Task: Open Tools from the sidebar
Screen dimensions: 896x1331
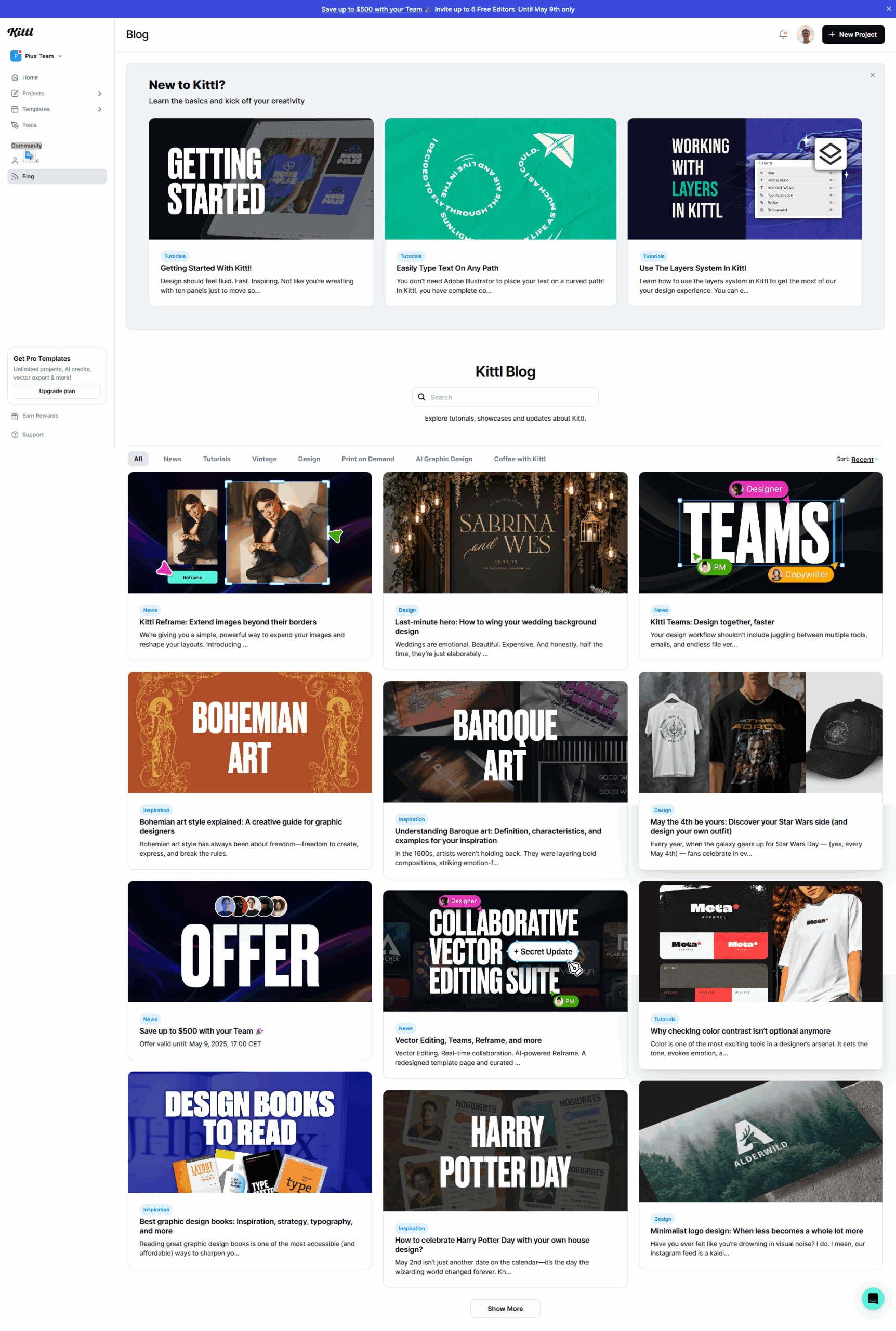Action: coord(29,125)
